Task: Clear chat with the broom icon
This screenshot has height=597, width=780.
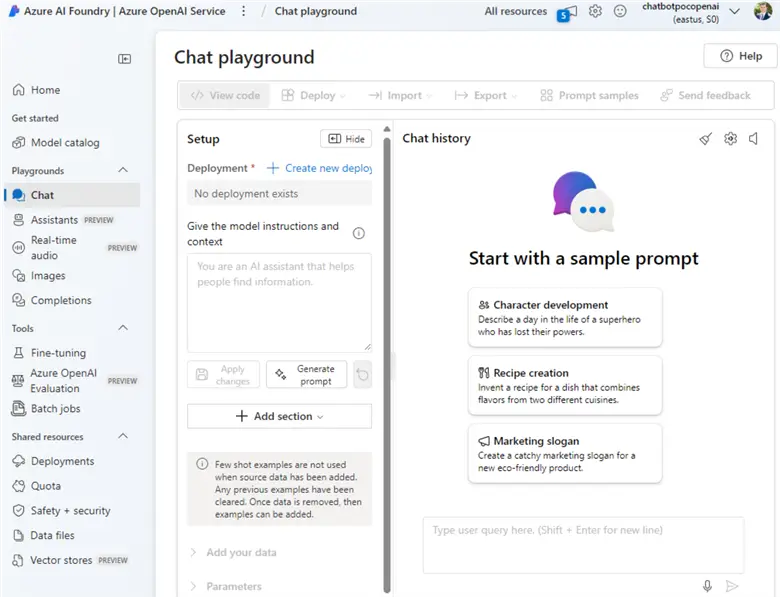Action: [705, 139]
